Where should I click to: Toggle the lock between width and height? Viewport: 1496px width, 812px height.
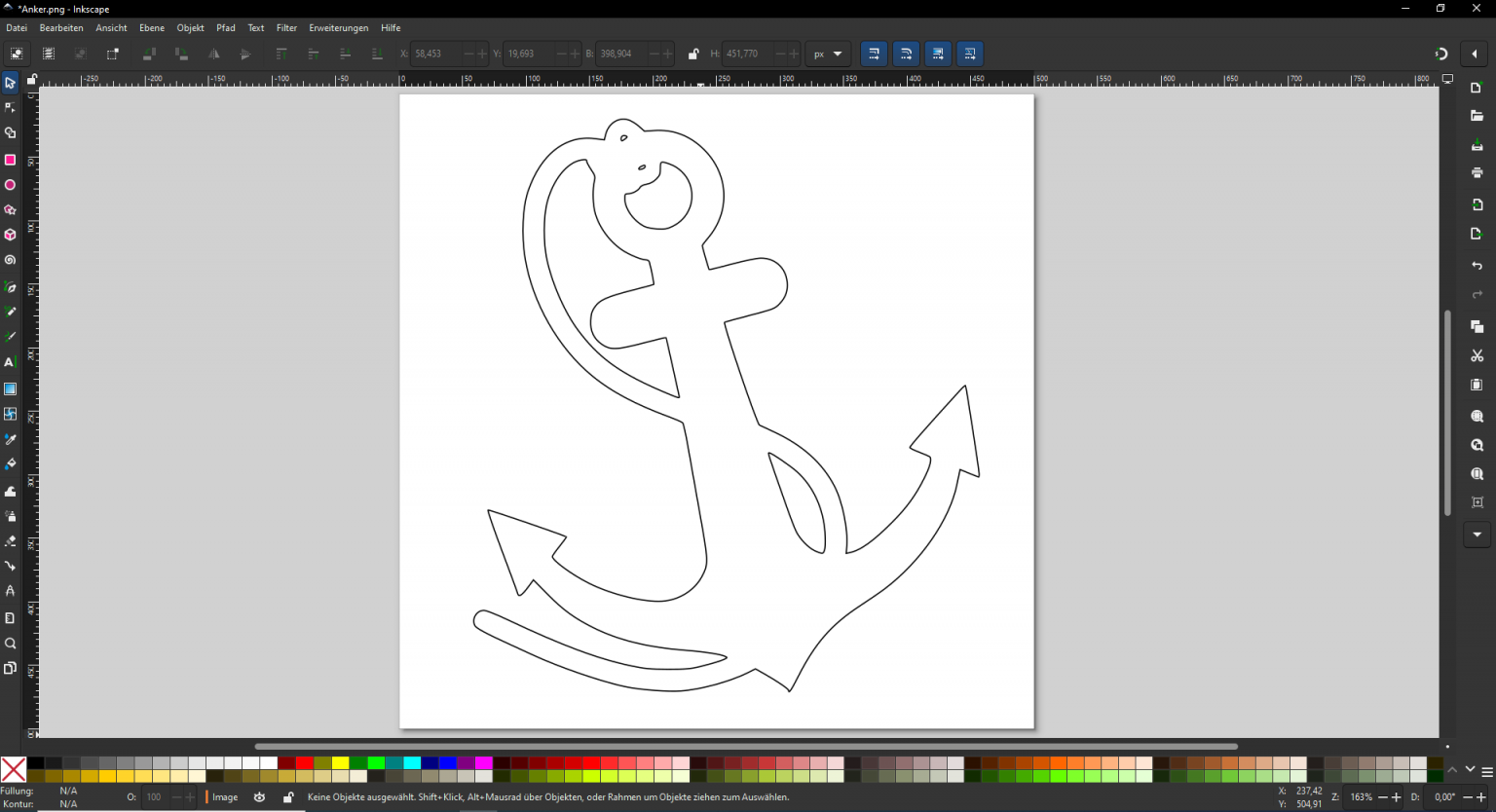click(x=693, y=54)
